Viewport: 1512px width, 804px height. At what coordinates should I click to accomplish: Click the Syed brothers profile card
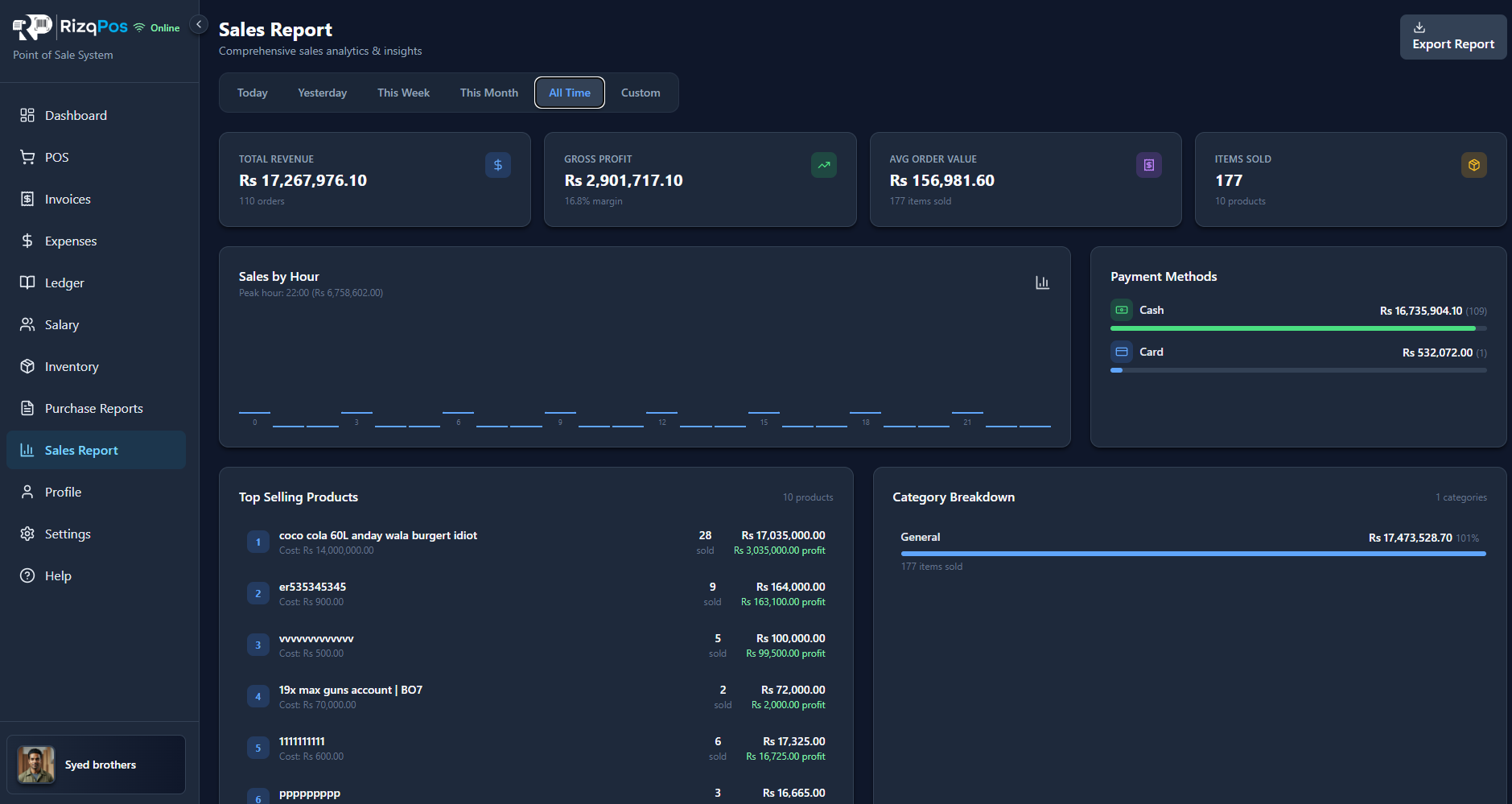pos(96,765)
